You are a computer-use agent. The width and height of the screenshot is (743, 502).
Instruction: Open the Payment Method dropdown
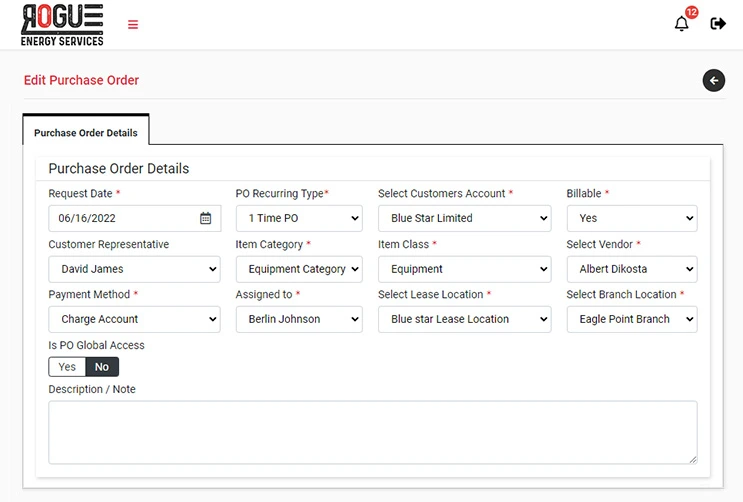point(134,319)
